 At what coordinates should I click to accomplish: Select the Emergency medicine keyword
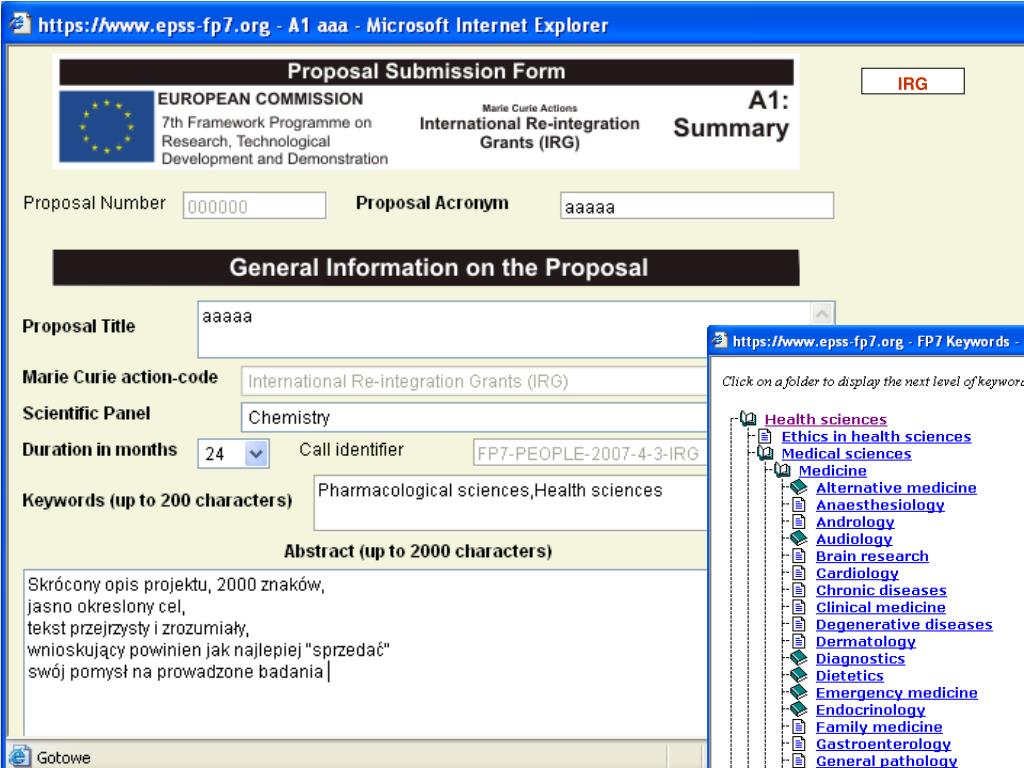tap(897, 692)
